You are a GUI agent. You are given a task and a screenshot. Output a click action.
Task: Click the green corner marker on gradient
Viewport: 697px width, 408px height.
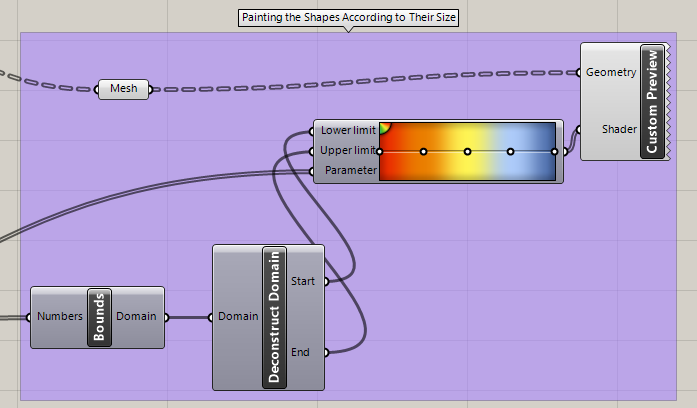click(385, 127)
